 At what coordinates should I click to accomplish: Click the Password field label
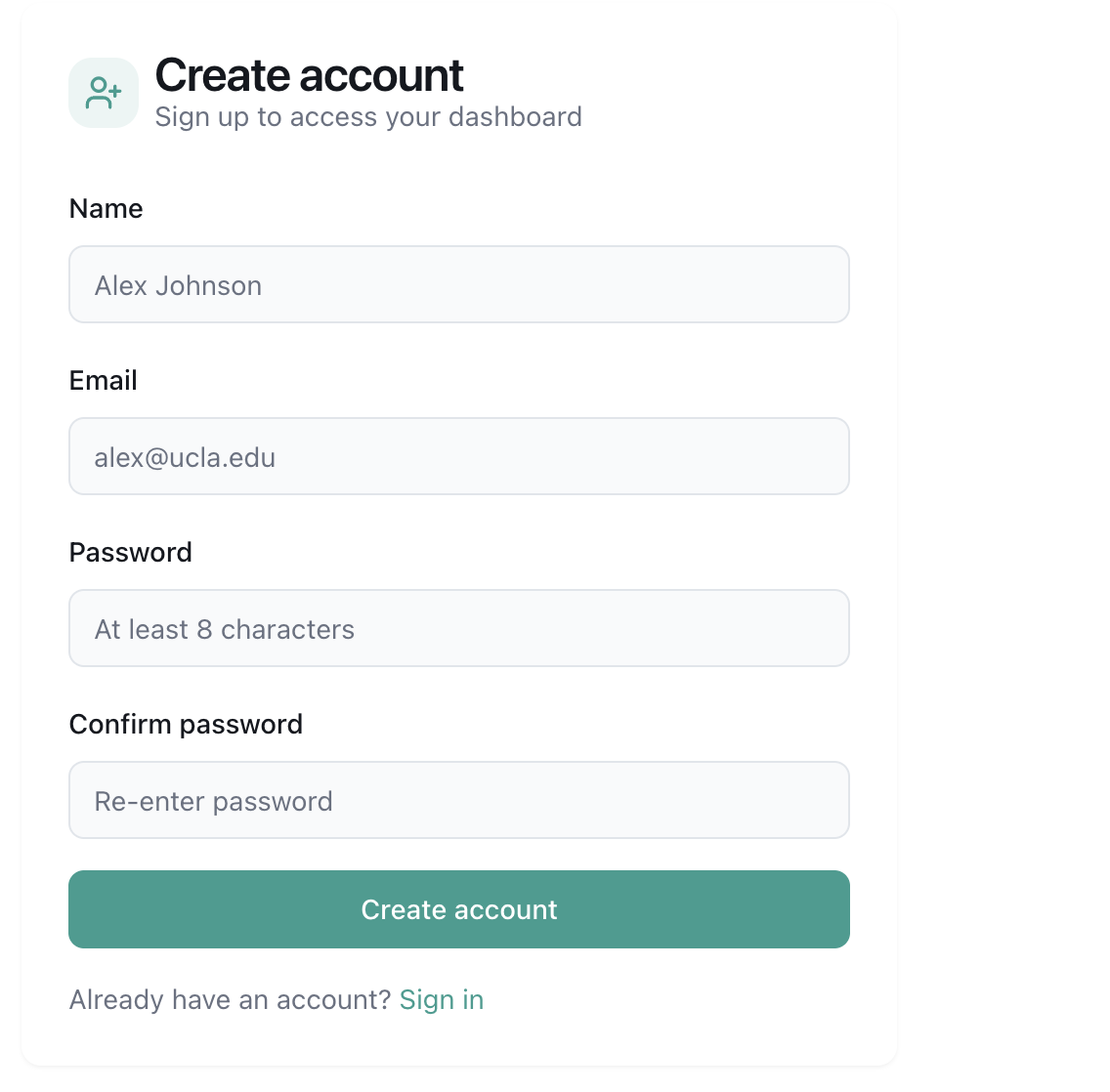point(130,553)
